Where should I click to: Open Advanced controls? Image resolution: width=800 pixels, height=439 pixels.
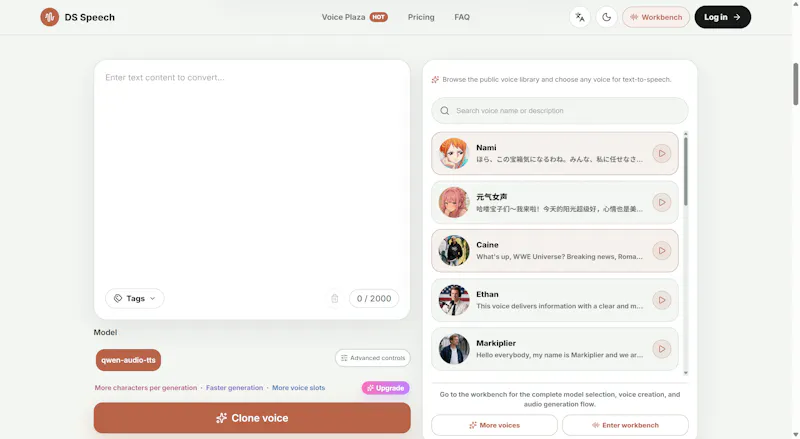click(x=372, y=358)
